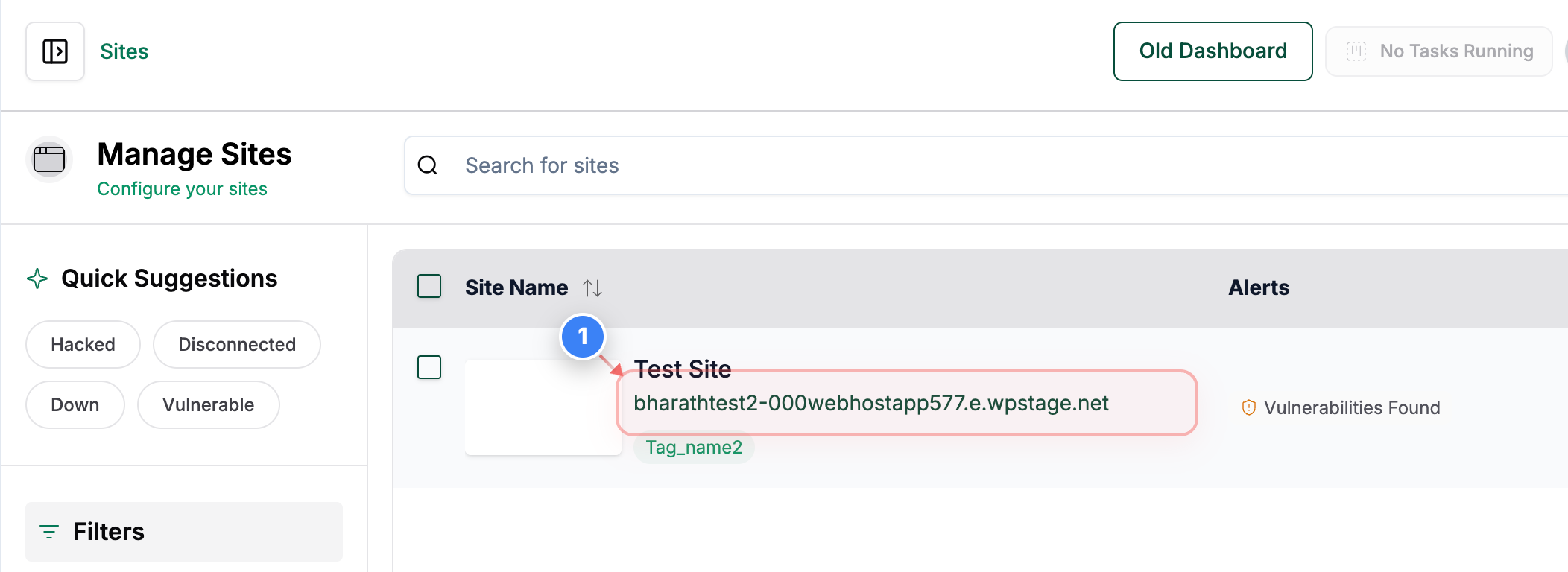Click the Quick Suggestions heading
The image size is (1568, 572).
169,279
